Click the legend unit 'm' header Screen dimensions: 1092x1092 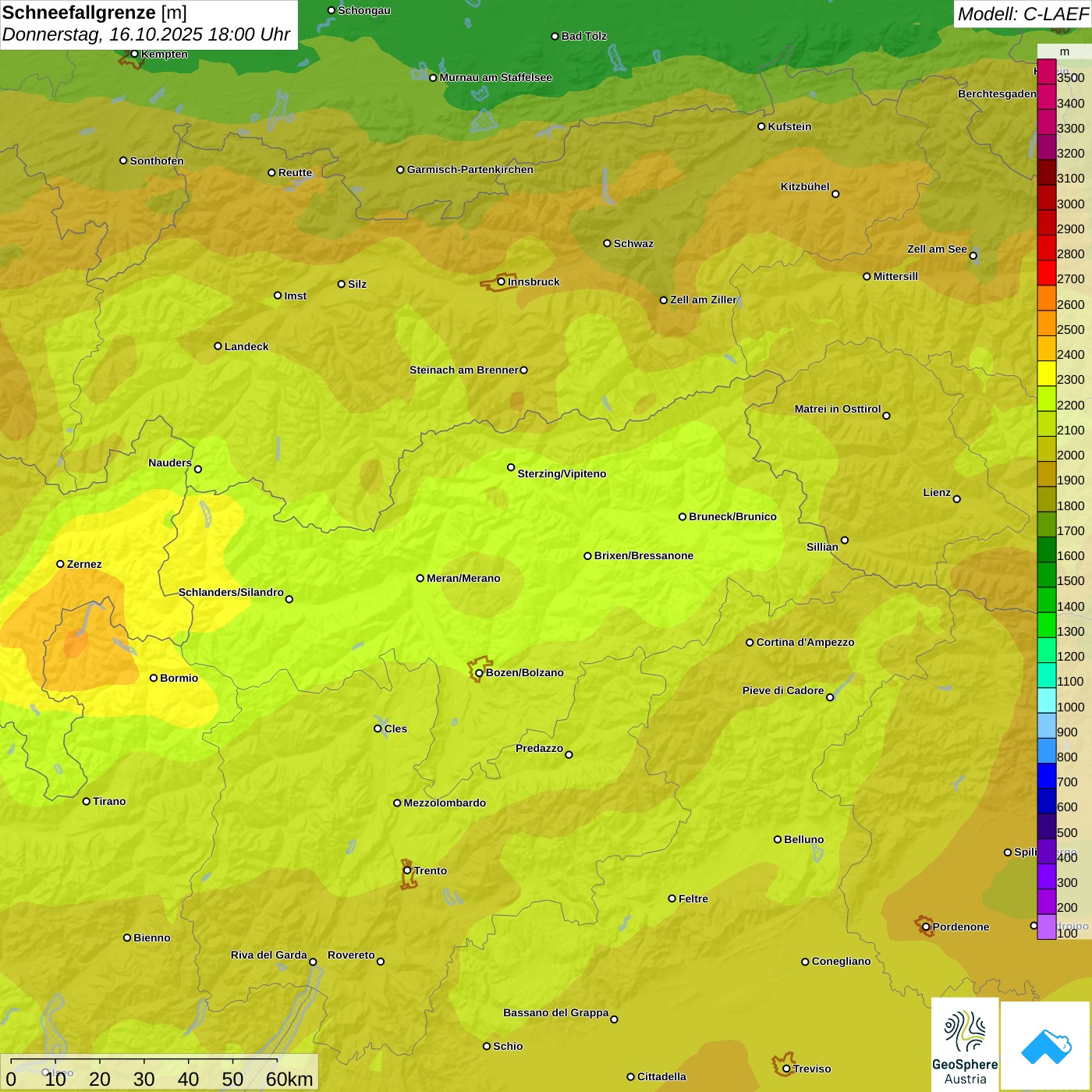(1064, 51)
